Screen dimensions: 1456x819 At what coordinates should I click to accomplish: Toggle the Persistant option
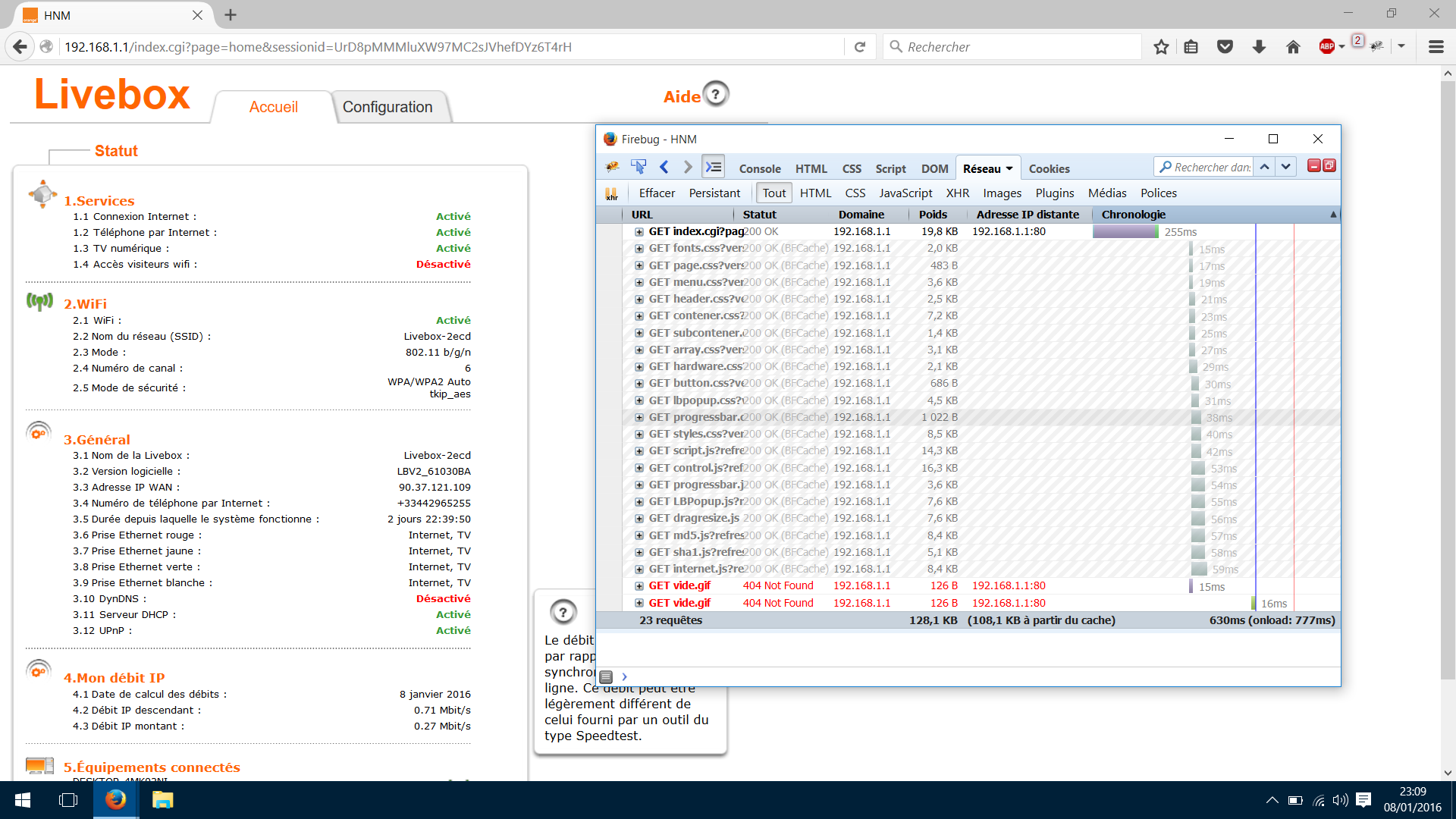pyautogui.click(x=714, y=193)
